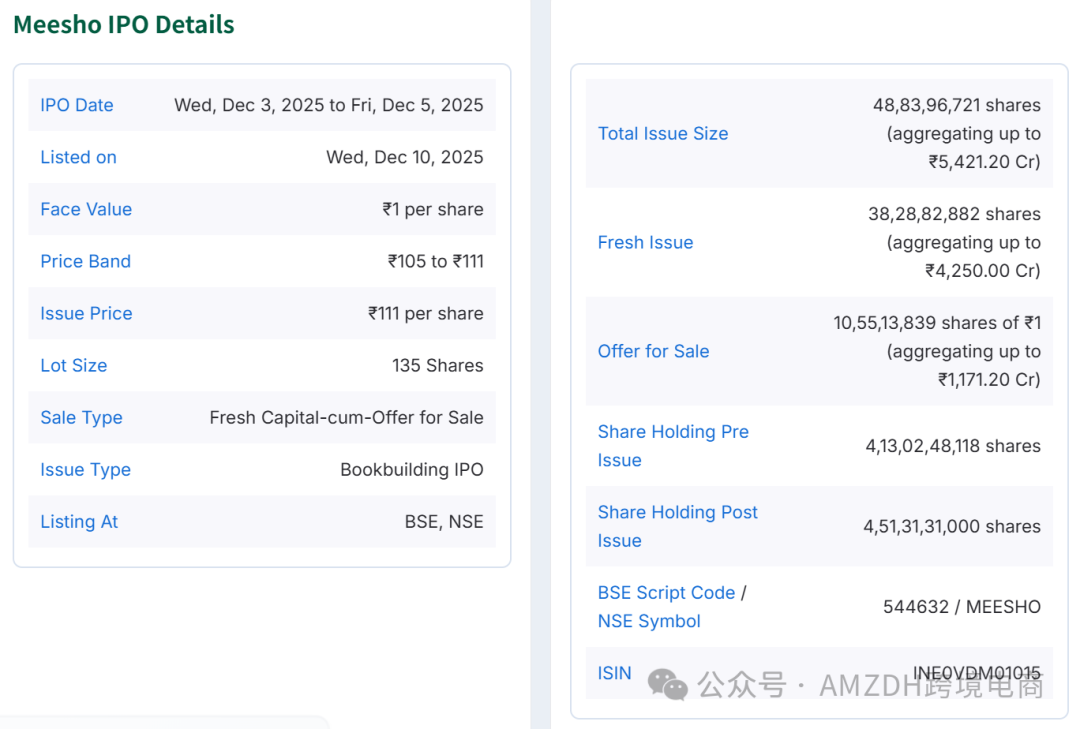Open the Offer for Sale link

tap(653, 351)
